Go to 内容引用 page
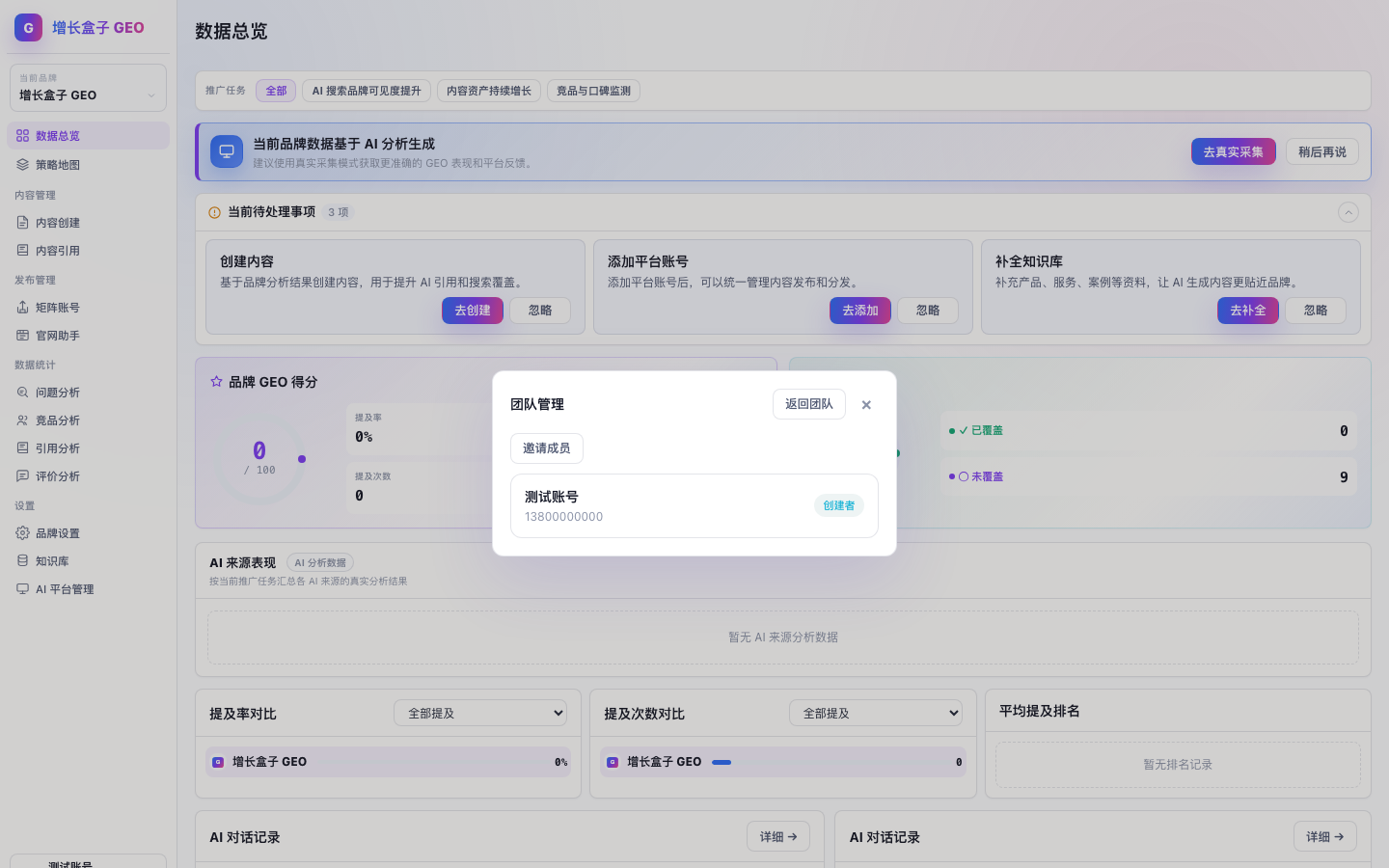The image size is (1389, 868). 88,251
